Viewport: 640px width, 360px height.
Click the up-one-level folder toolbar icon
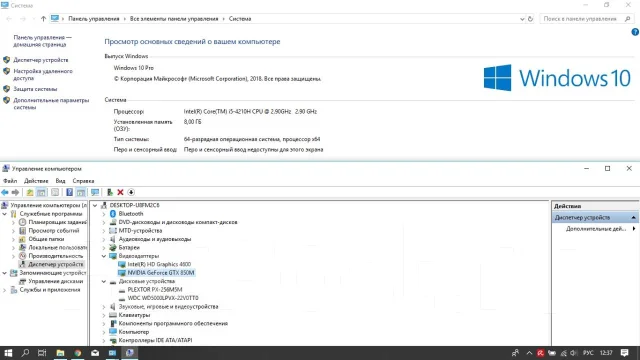[30, 192]
